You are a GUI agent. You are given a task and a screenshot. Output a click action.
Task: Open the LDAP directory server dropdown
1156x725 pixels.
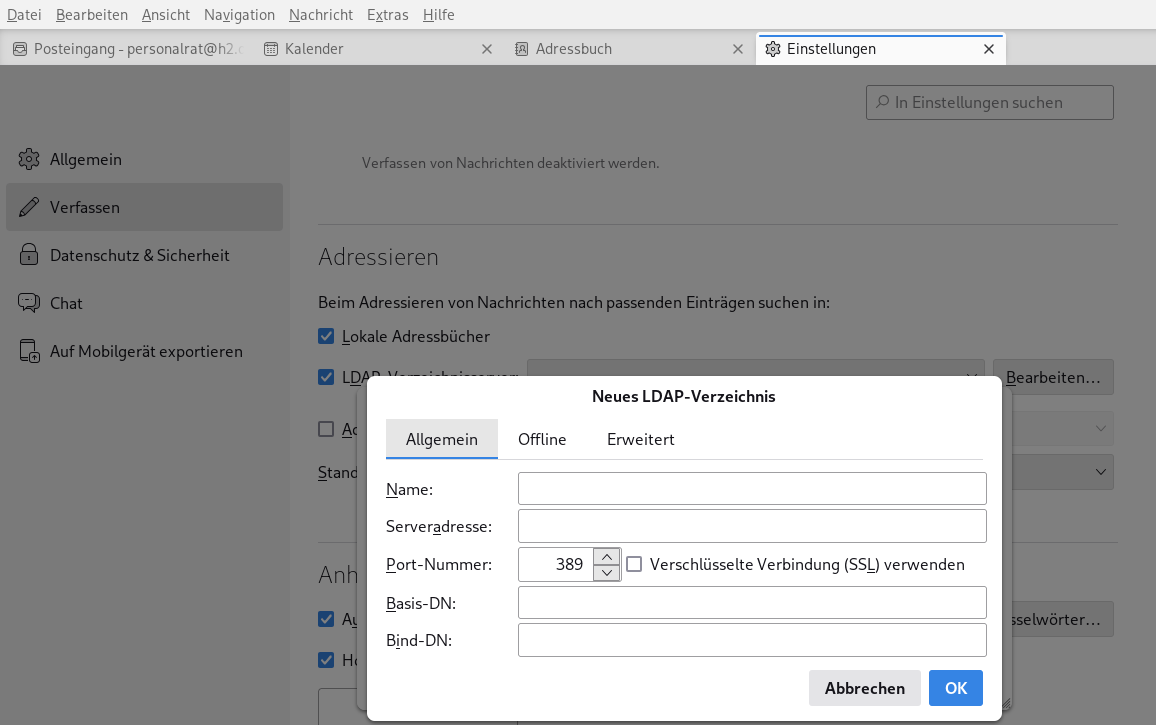click(755, 376)
